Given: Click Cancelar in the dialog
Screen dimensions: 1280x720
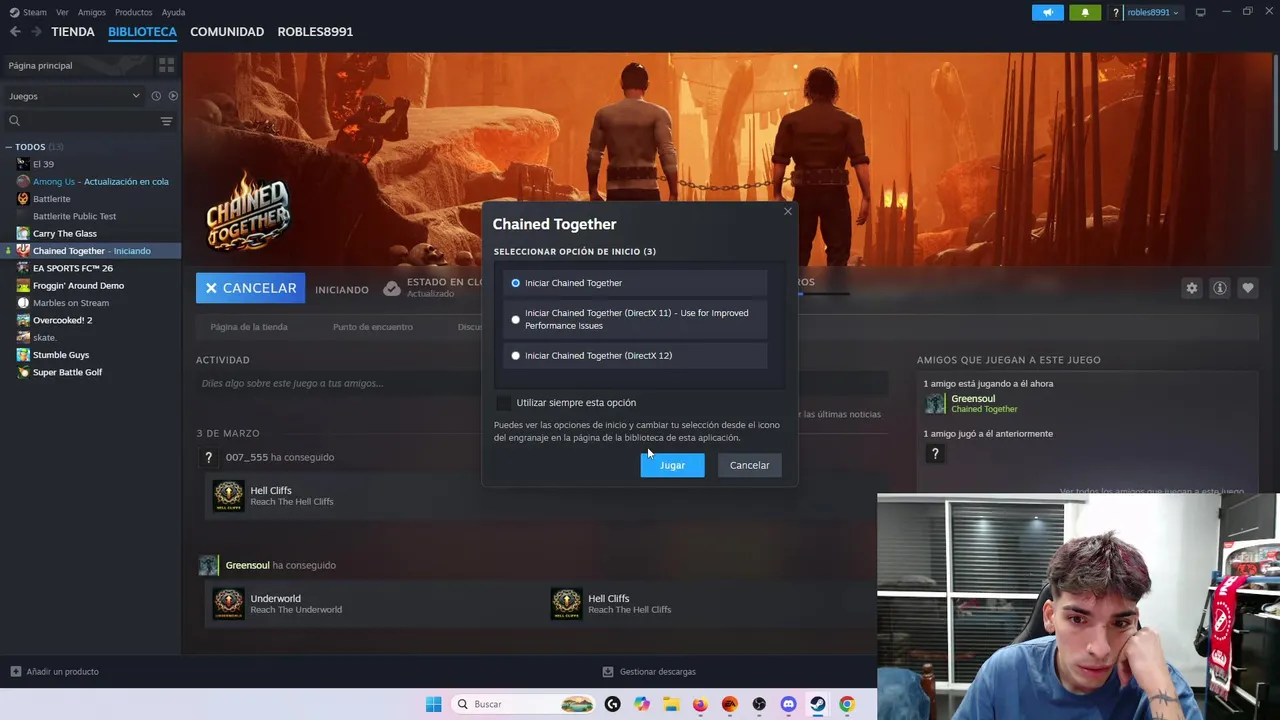Looking at the screenshot, I should click(749, 465).
